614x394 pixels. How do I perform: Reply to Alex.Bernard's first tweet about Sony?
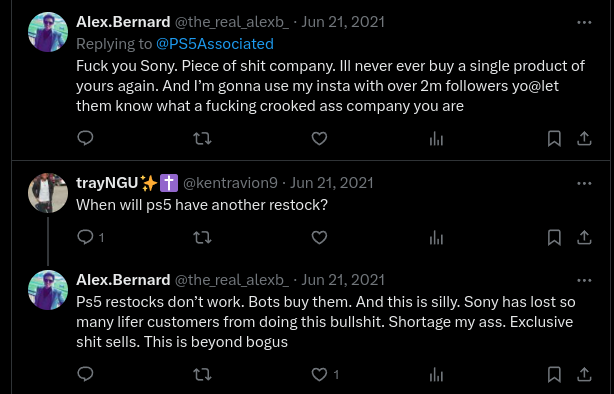point(85,138)
